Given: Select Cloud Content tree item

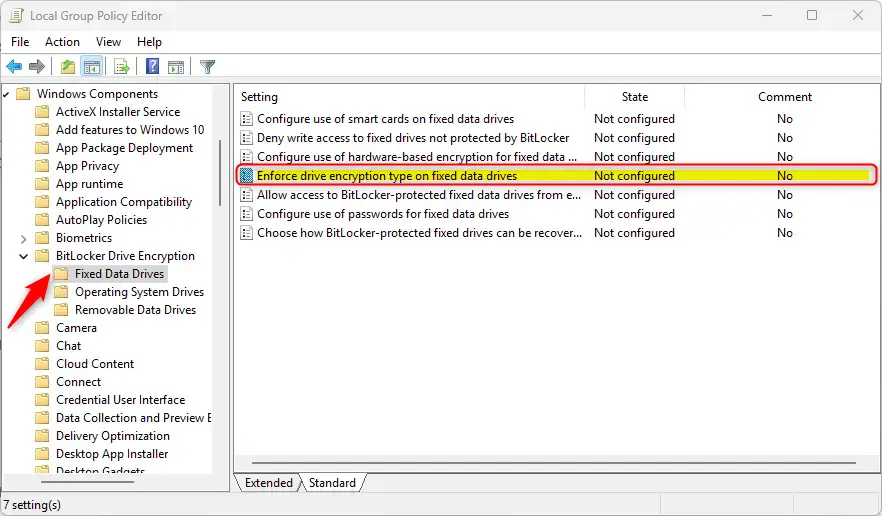Looking at the screenshot, I should (x=95, y=364).
